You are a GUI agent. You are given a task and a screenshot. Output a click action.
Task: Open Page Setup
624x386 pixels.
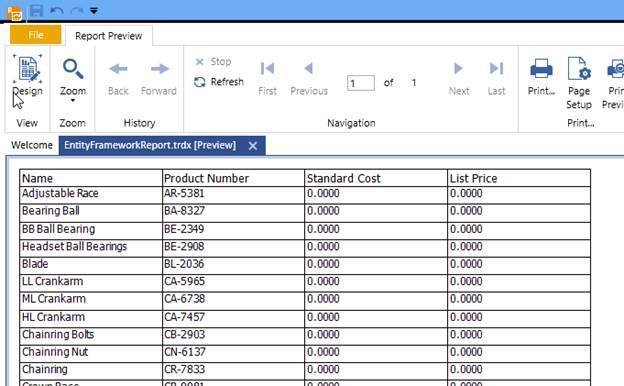(x=579, y=83)
